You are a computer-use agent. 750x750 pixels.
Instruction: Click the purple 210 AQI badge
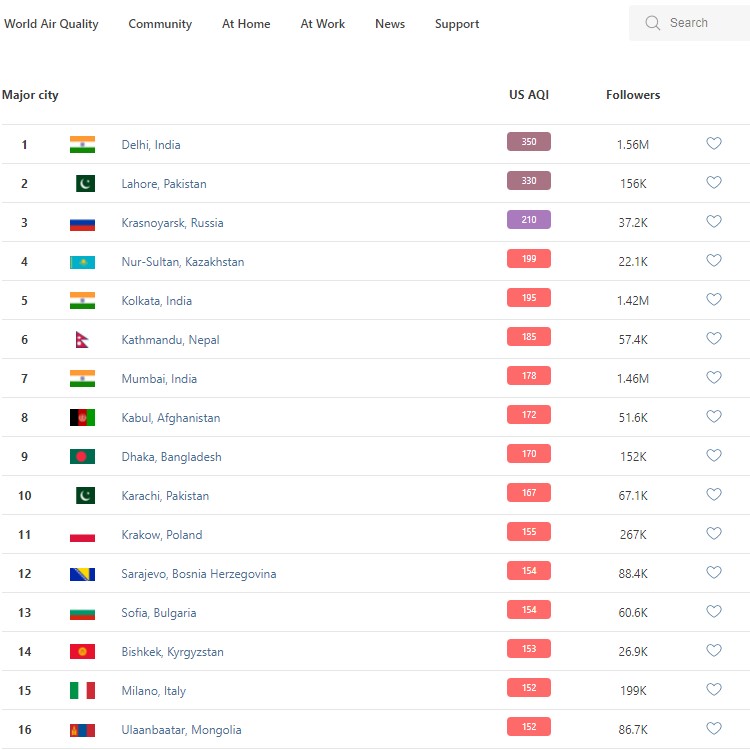529,220
